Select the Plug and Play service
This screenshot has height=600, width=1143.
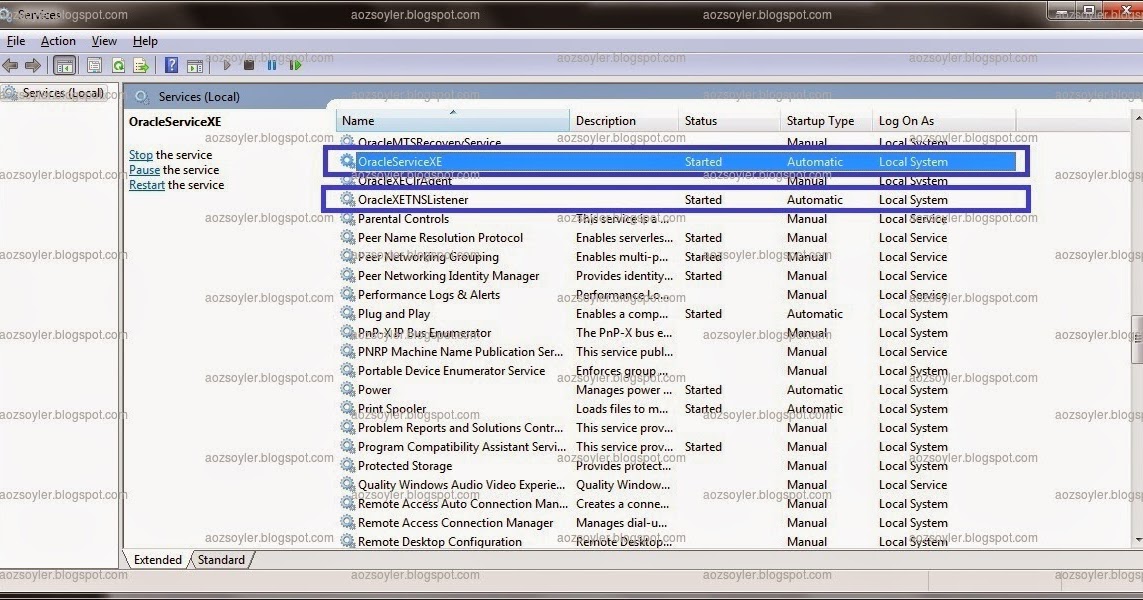(394, 313)
